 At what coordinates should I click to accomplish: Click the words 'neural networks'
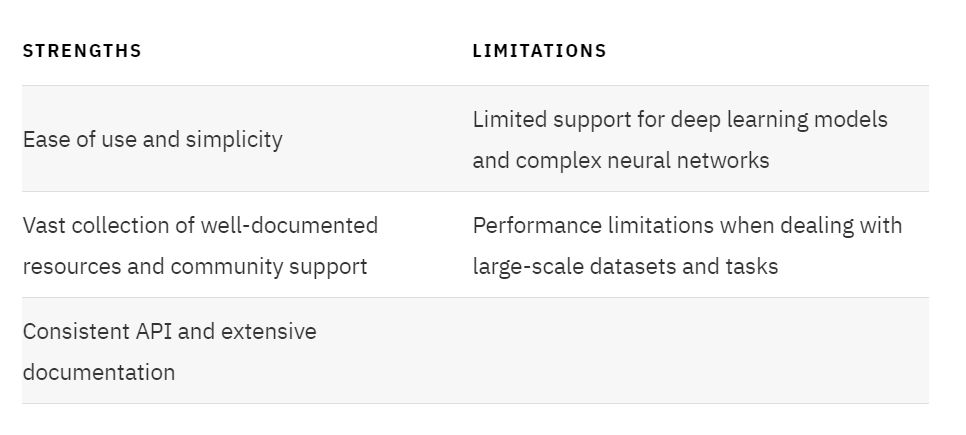[688, 161]
